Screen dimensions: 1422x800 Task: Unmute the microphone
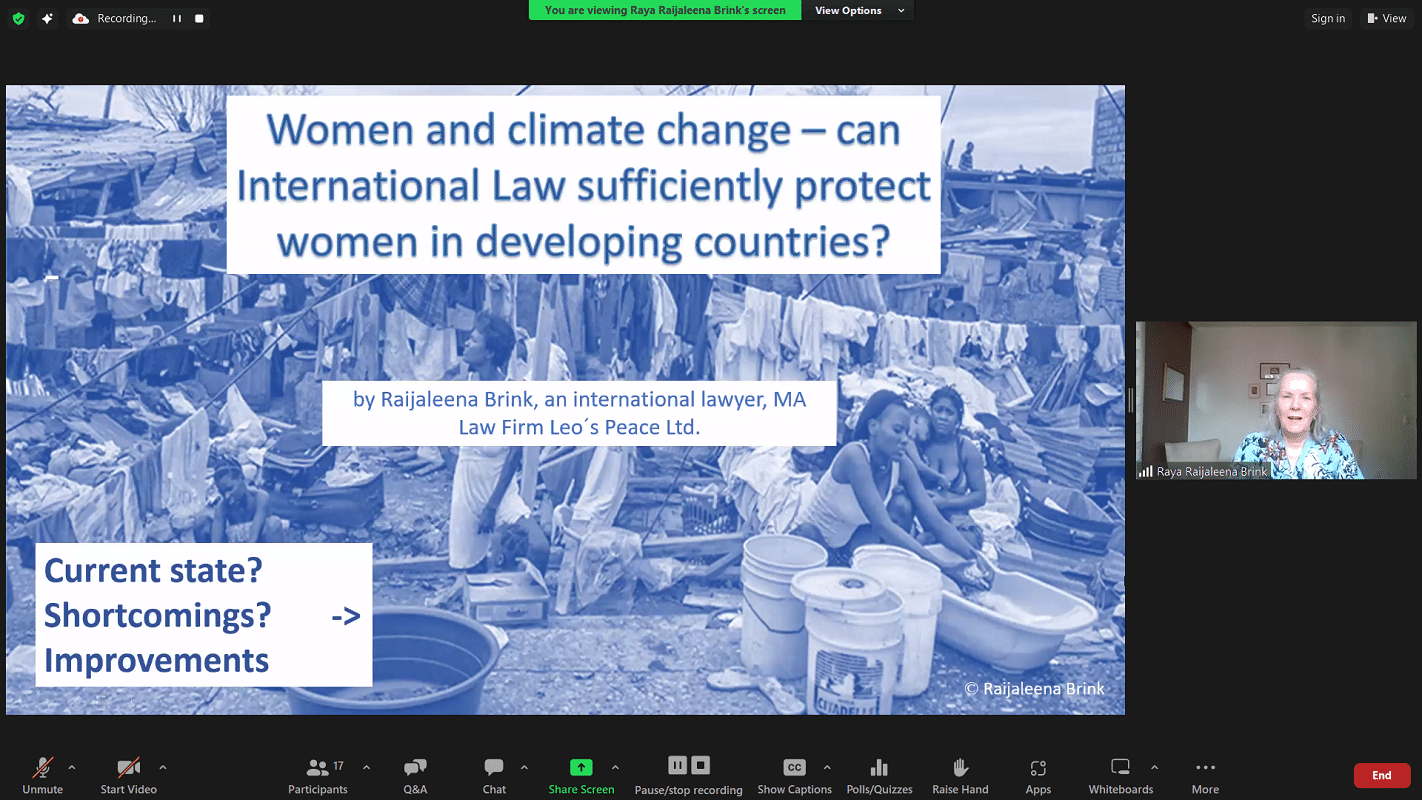tap(43, 775)
